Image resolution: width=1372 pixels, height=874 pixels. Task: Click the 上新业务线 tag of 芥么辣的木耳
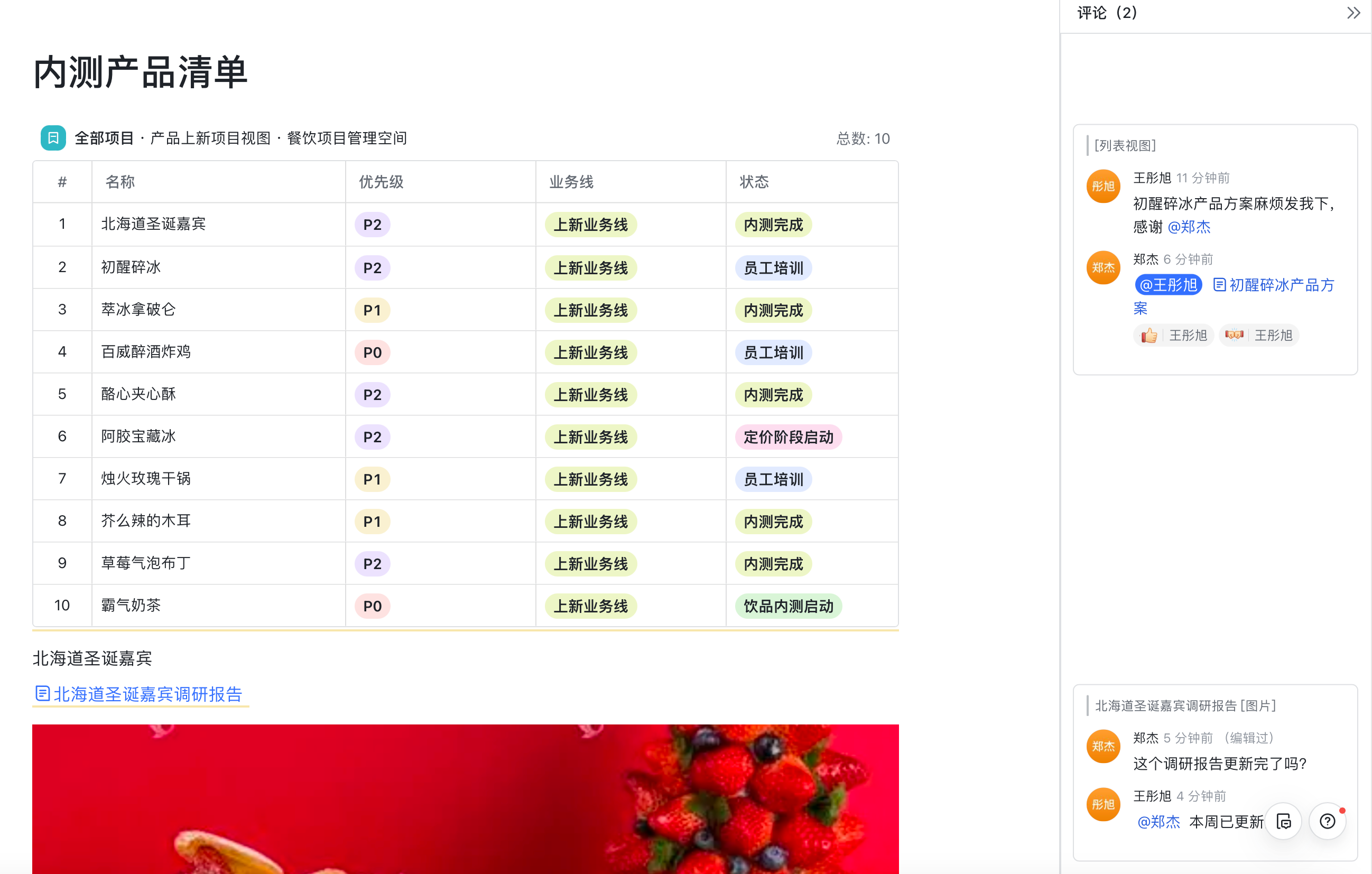point(591,522)
